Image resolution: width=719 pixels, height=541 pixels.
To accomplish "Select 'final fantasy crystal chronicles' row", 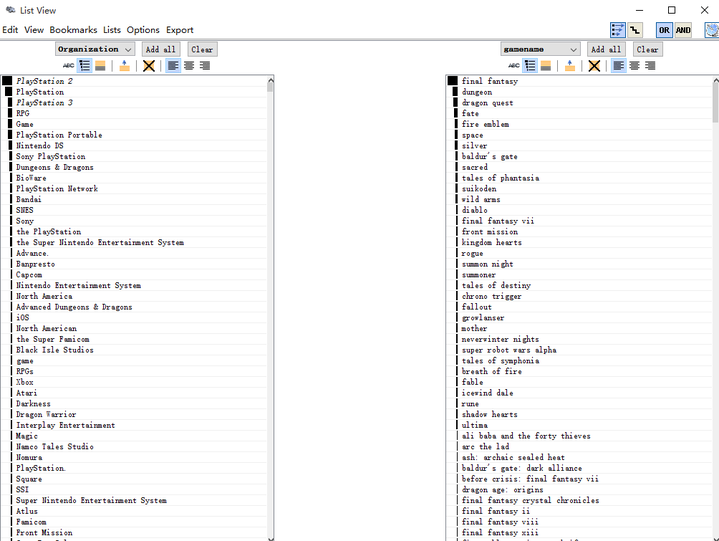I will click(x=580, y=500).
